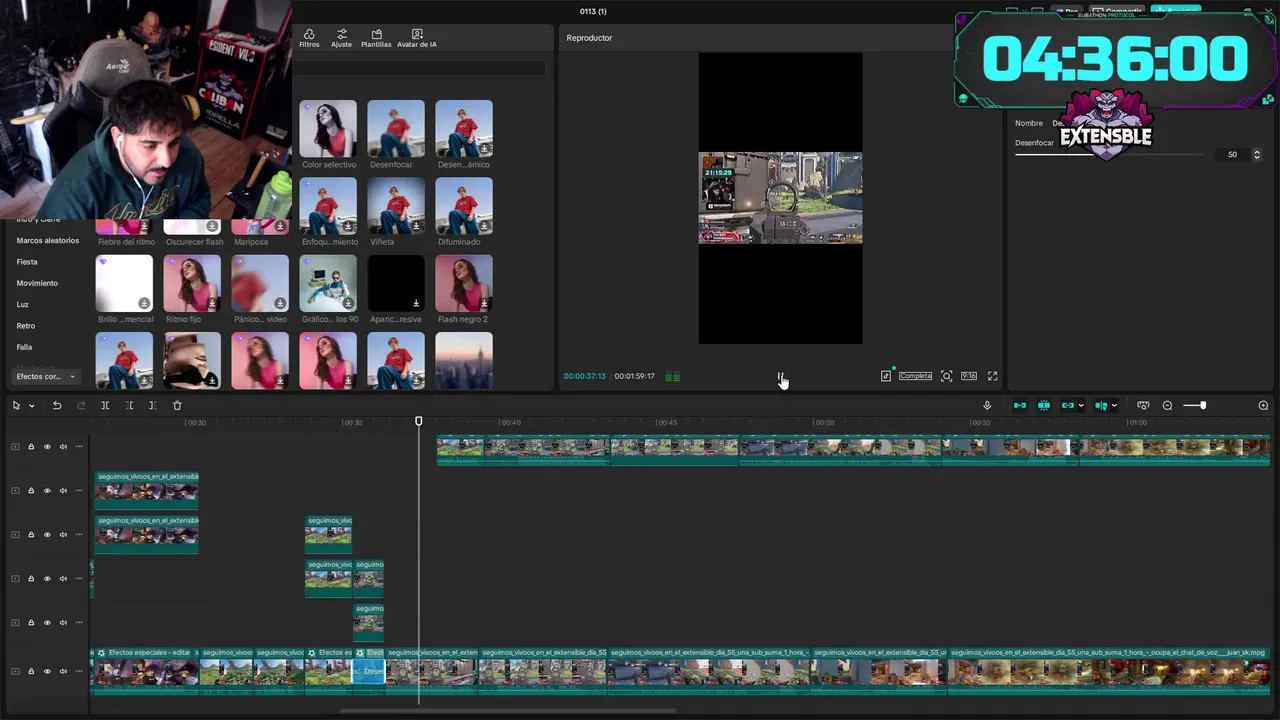Image resolution: width=1280 pixels, height=720 pixels.
Task: Select the Desenfocar effect thumbnail
Action: pos(396,129)
